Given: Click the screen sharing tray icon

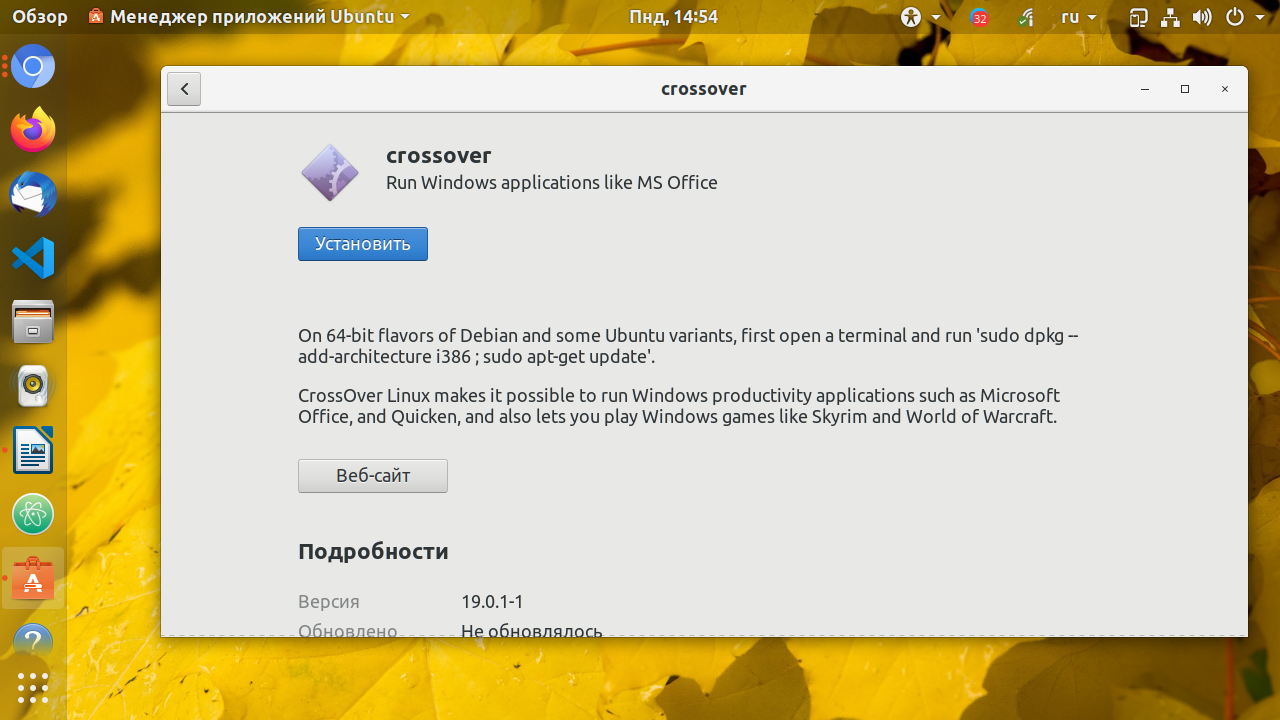Looking at the screenshot, I should pos(1138,17).
